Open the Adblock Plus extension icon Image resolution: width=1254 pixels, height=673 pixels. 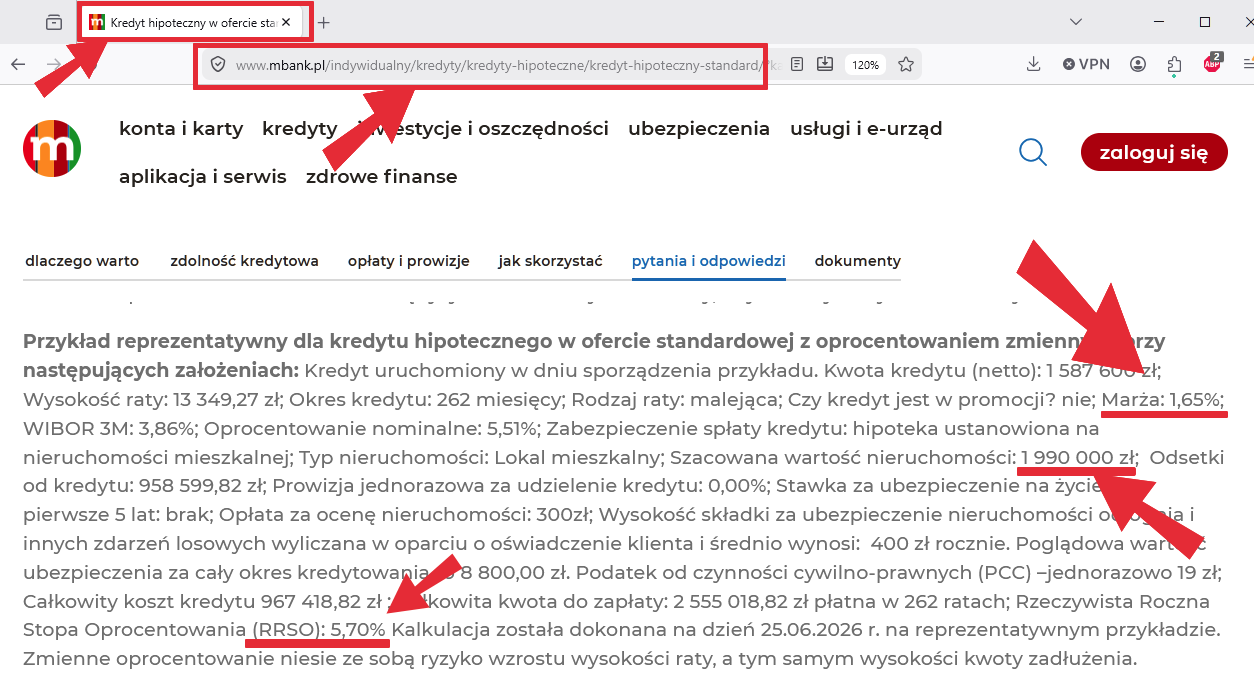1212,63
